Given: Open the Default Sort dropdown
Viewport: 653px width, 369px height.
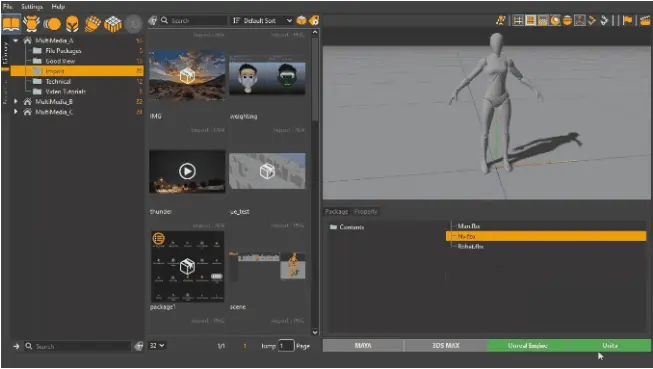Looking at the screenshot, I should 262,20.
